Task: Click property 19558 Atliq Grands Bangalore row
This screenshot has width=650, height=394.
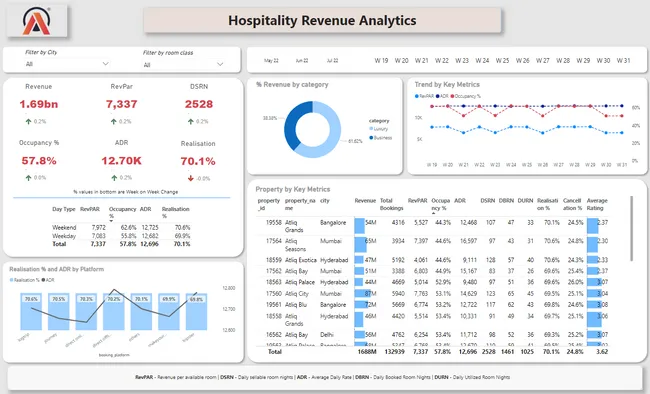Action: click(x=432, y=226)
